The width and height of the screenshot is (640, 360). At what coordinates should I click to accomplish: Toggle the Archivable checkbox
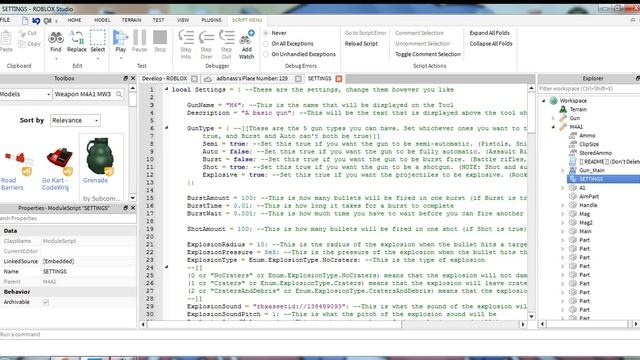(x=46, y=302)
